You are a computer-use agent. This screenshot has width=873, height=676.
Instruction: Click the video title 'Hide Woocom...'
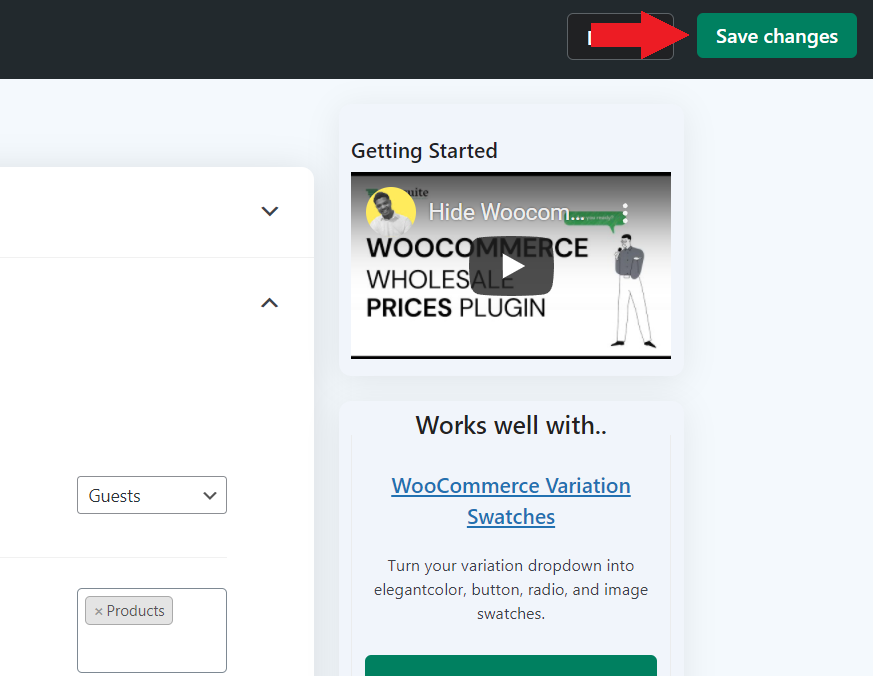pos(506,212)
